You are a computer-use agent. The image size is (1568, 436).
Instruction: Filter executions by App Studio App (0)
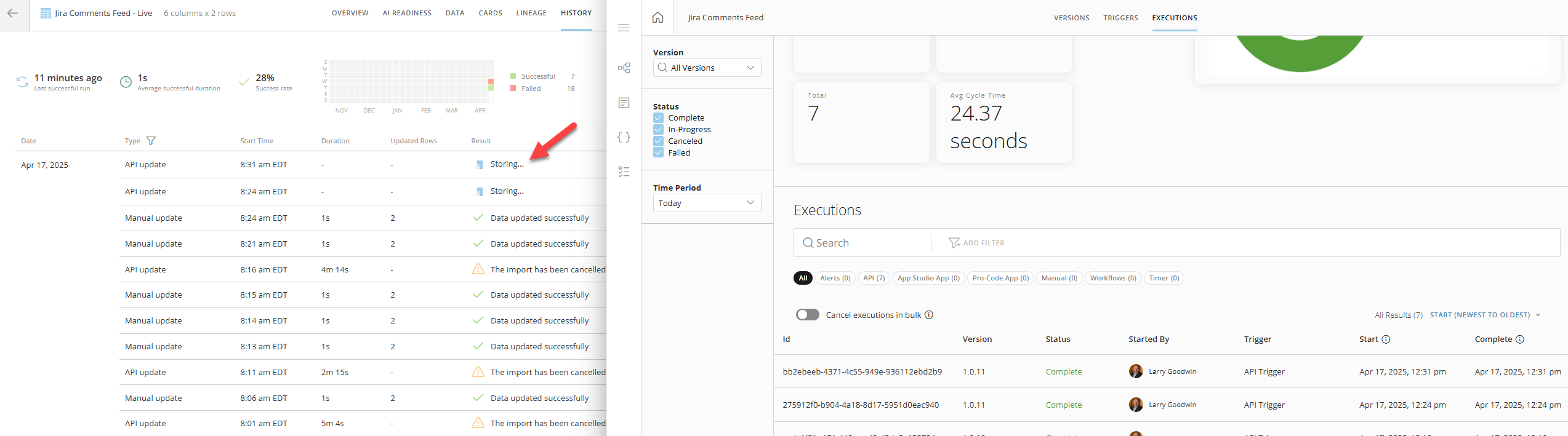(x=928, y=278)
